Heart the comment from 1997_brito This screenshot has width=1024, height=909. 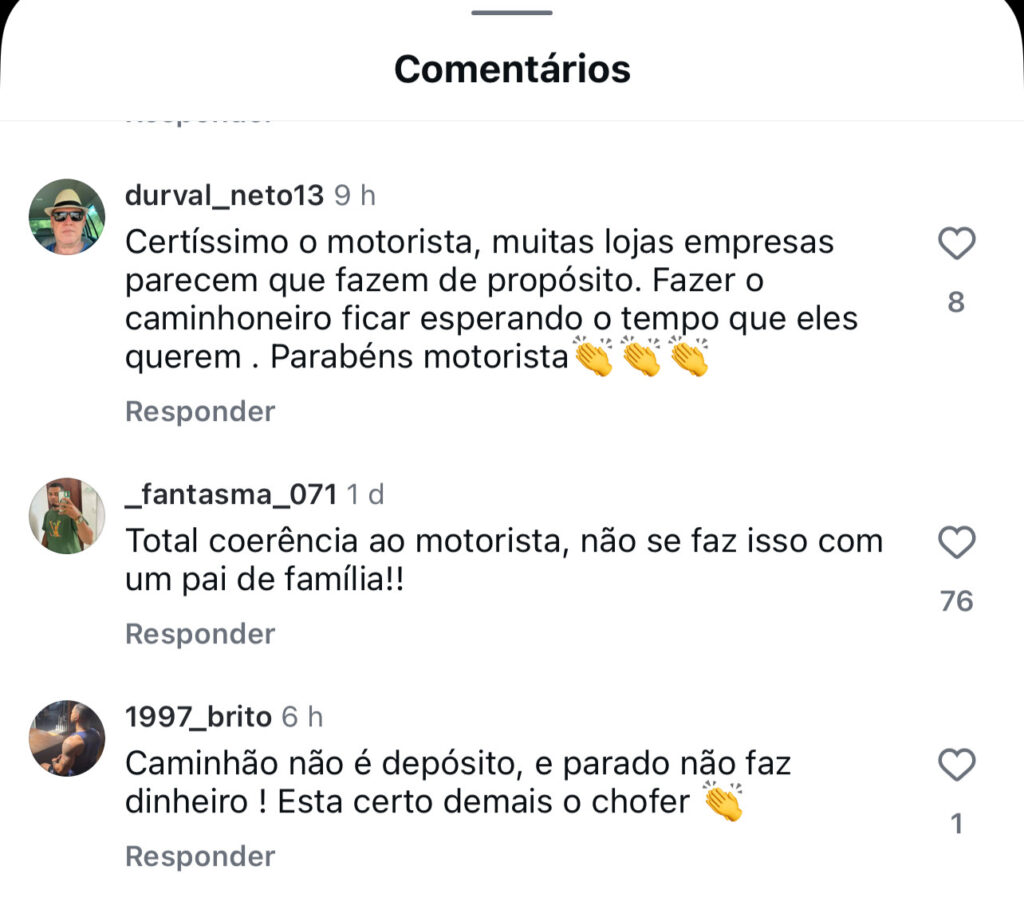point(957,766)
